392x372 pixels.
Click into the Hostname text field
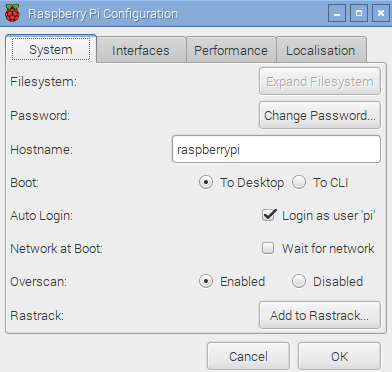pos(276,149)
